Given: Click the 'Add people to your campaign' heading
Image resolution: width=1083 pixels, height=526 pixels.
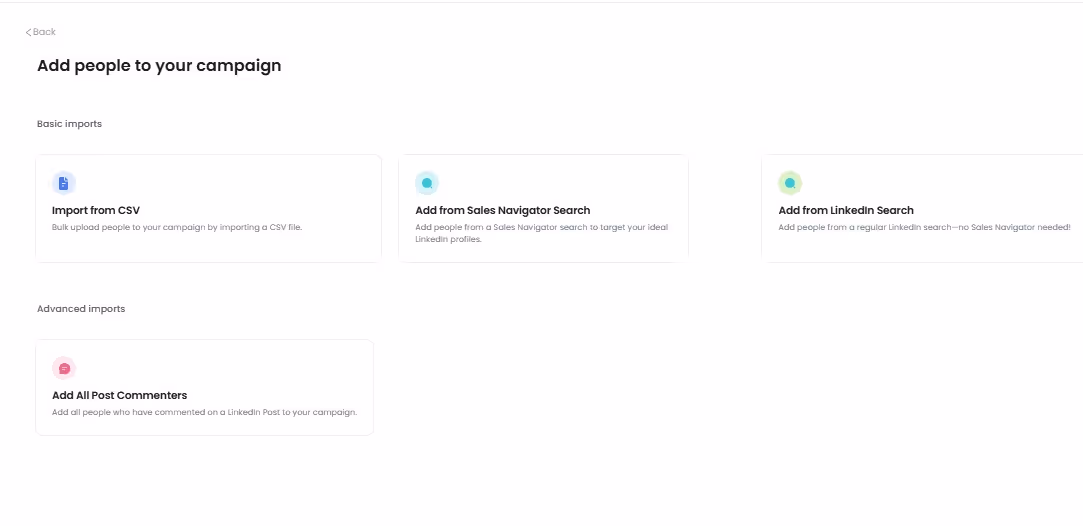Looking at the screenshot, I should click(159, 66).
